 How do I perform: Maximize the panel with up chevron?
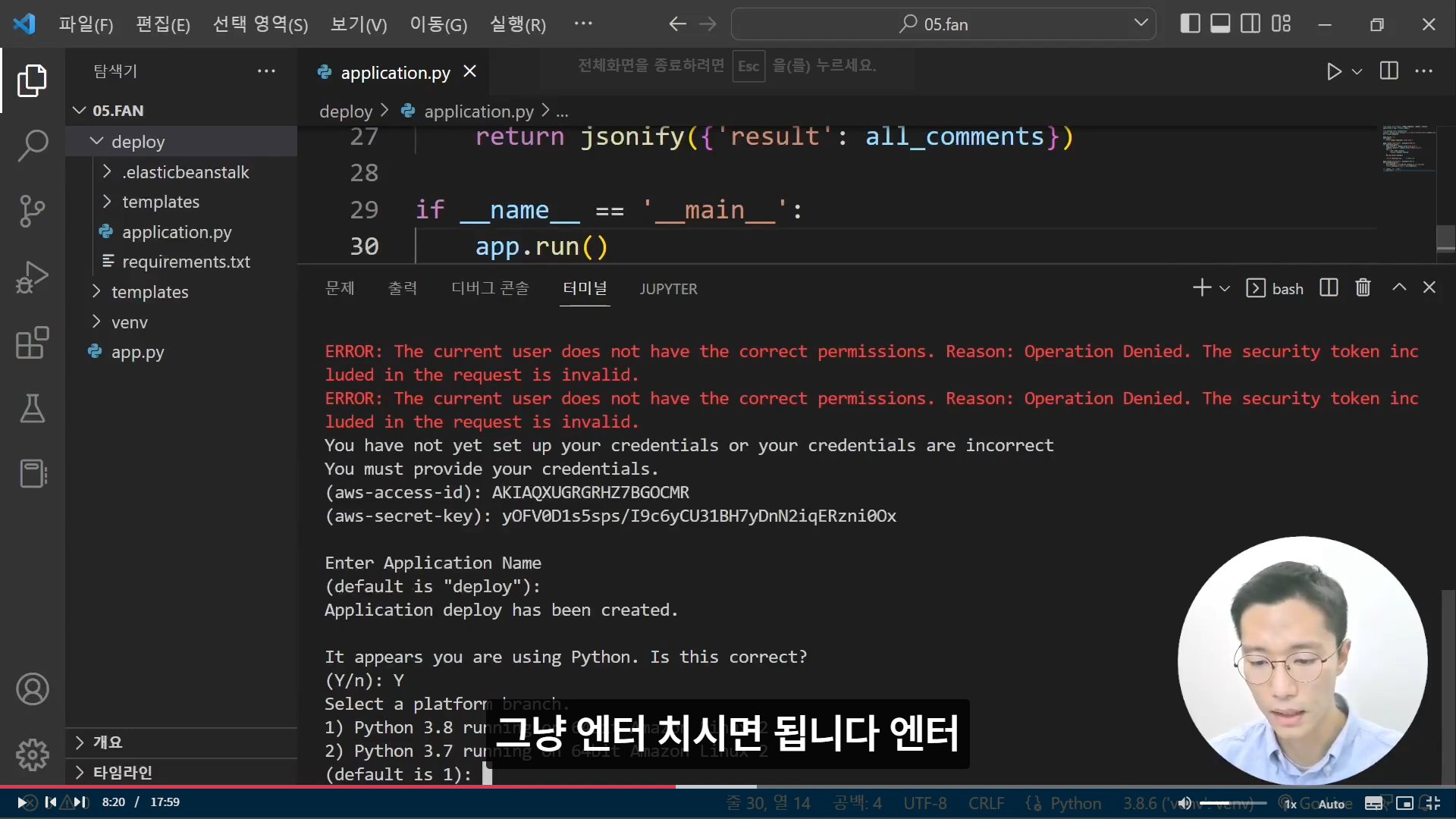click(x=1399, y=287)
